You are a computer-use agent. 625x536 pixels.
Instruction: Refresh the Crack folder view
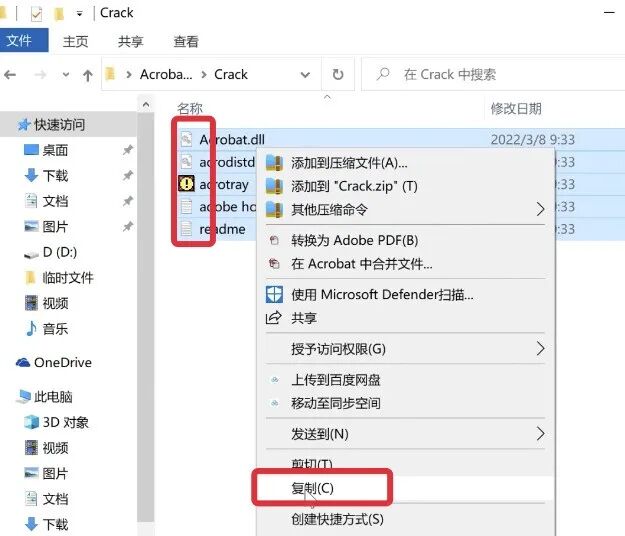click(338, 75)
